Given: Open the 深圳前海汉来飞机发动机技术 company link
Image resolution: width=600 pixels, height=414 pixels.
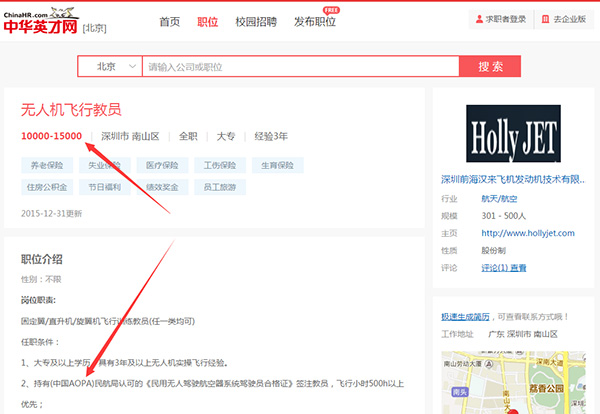Looking at the screenshot, I should [513, 179].
